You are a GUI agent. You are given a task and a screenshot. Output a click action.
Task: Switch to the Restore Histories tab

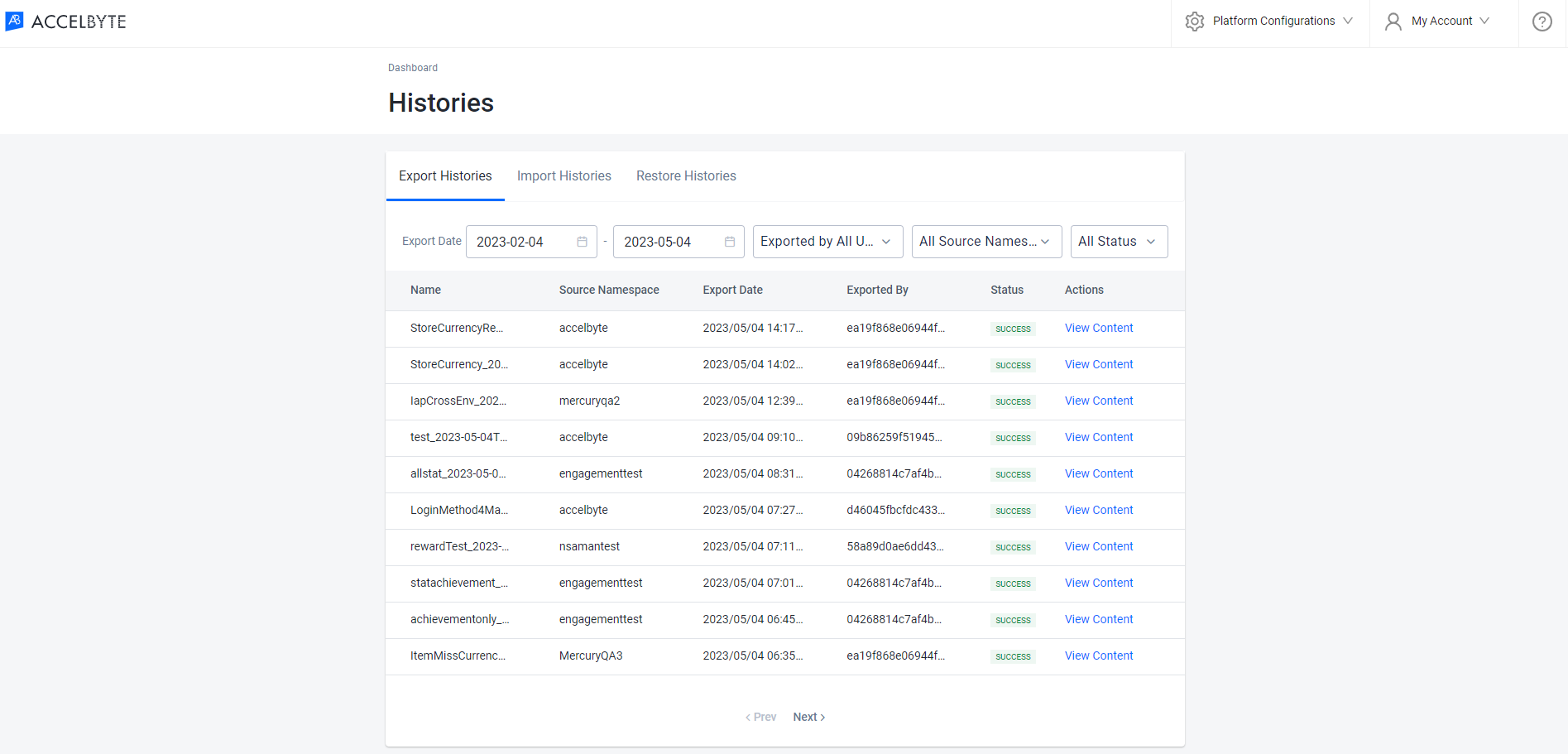686,176
